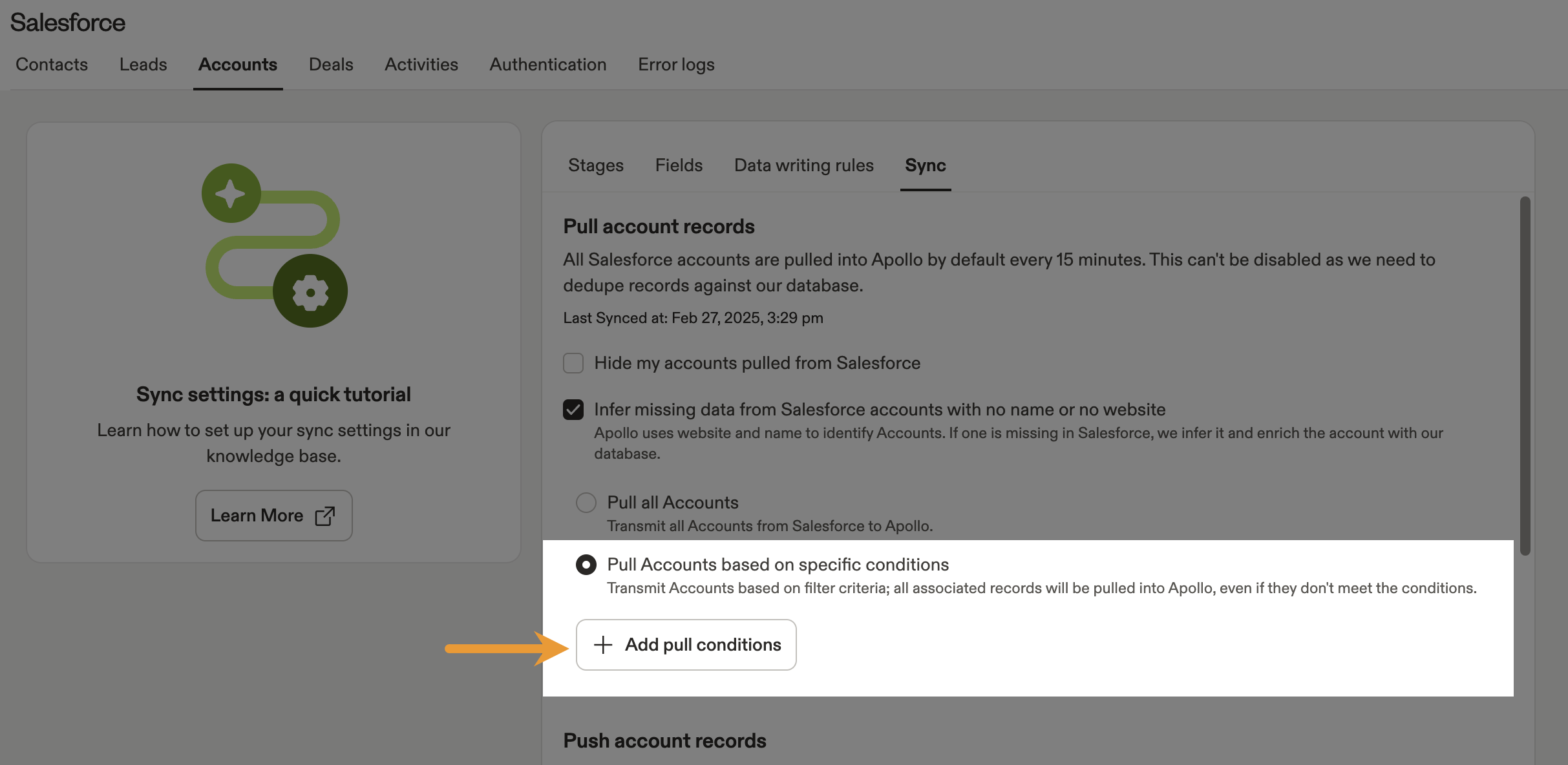Select the Pull all Accounts radio button

pyautogui.click(x=586, y=503)
